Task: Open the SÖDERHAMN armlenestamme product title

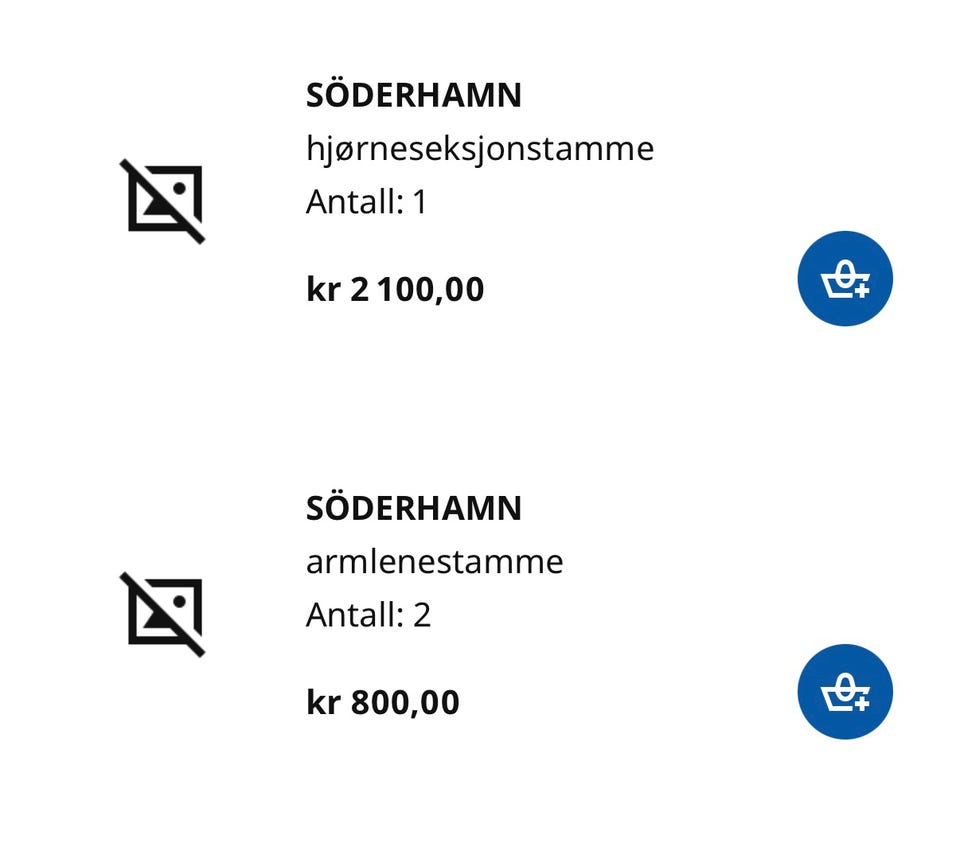Action: click(x=413, y=508)
